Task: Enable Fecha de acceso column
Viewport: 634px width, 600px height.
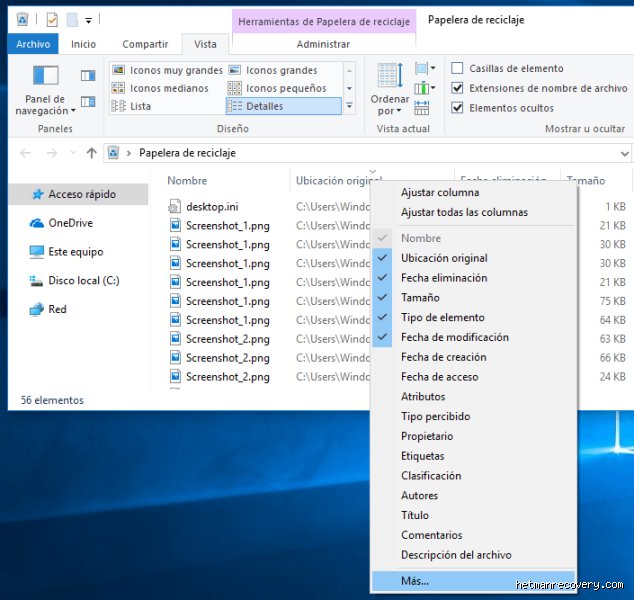Action: pos(473,377)
